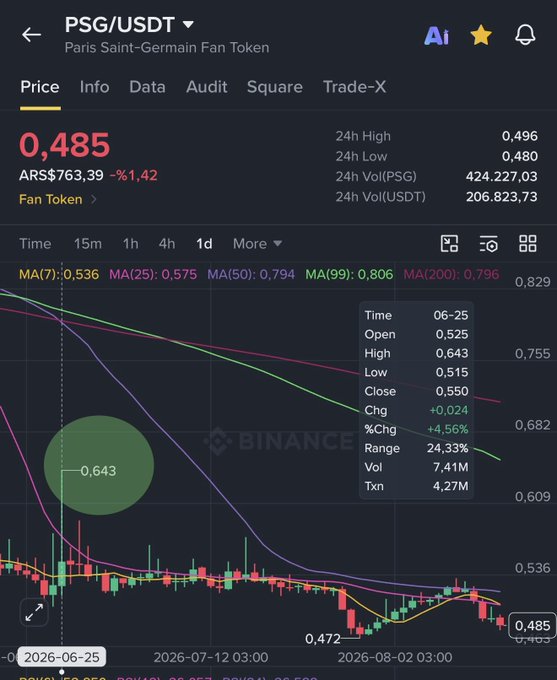Click the 2026-07-12 03:00 axis label

coord(211,657)
